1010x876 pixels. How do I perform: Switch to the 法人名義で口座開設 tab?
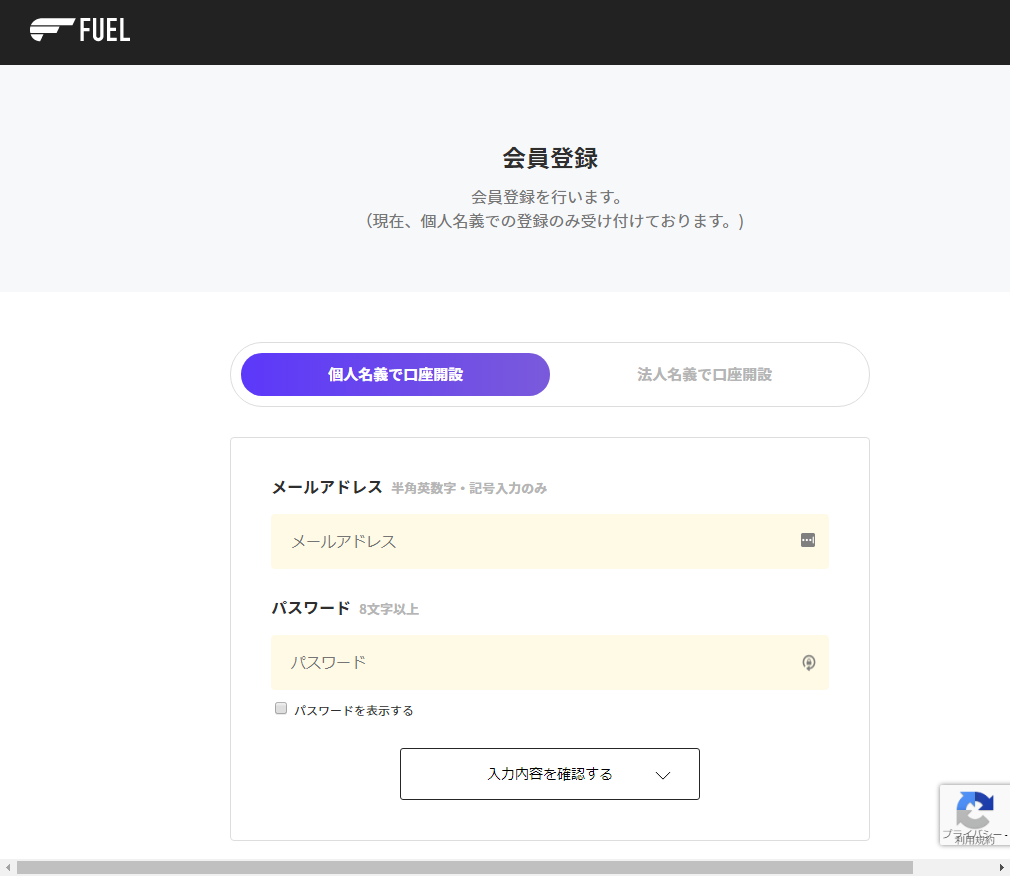(x=704, y=375)
